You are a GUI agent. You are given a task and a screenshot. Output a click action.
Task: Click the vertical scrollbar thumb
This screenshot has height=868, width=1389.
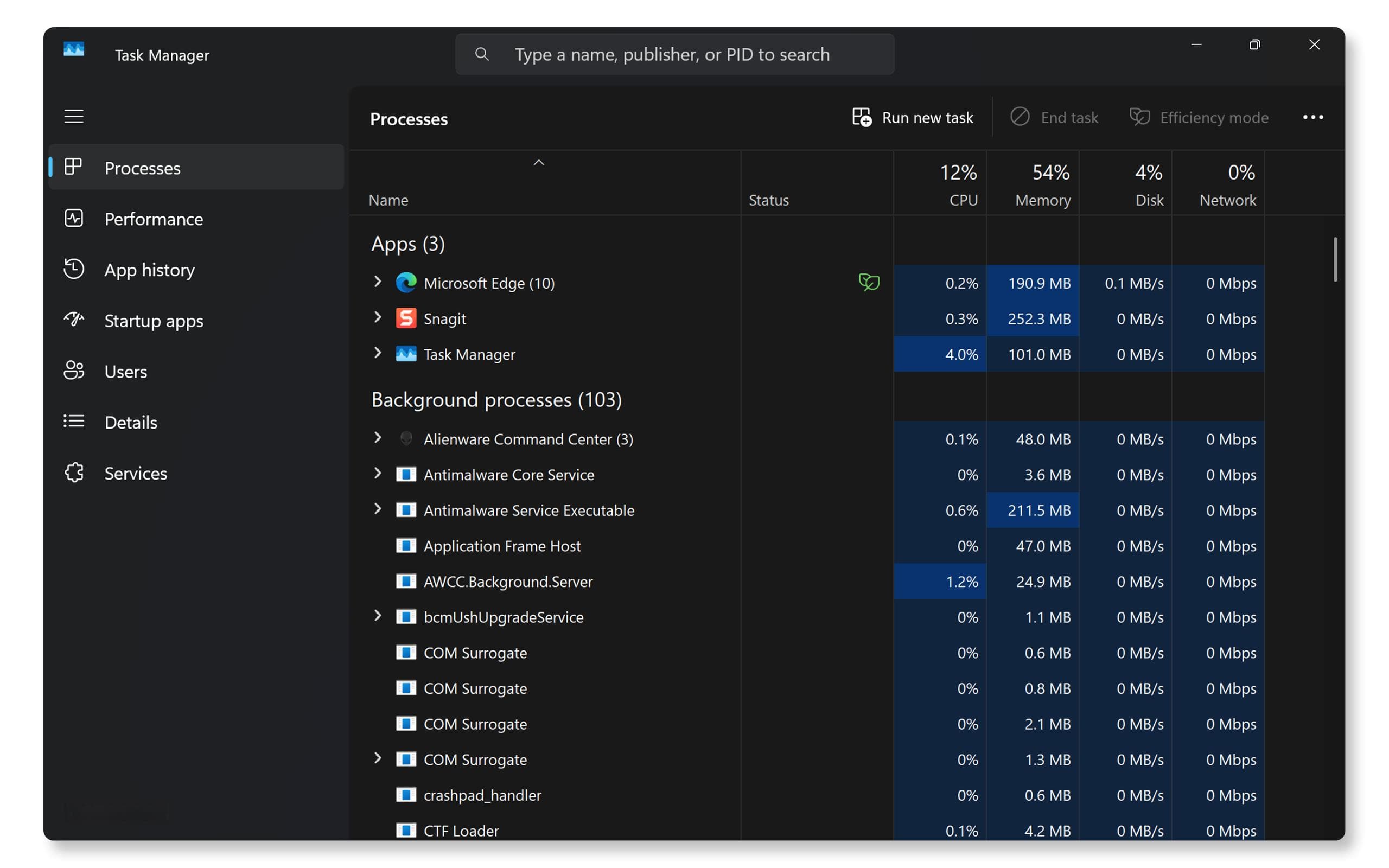pyautogui.click(x=1335, y=259)
